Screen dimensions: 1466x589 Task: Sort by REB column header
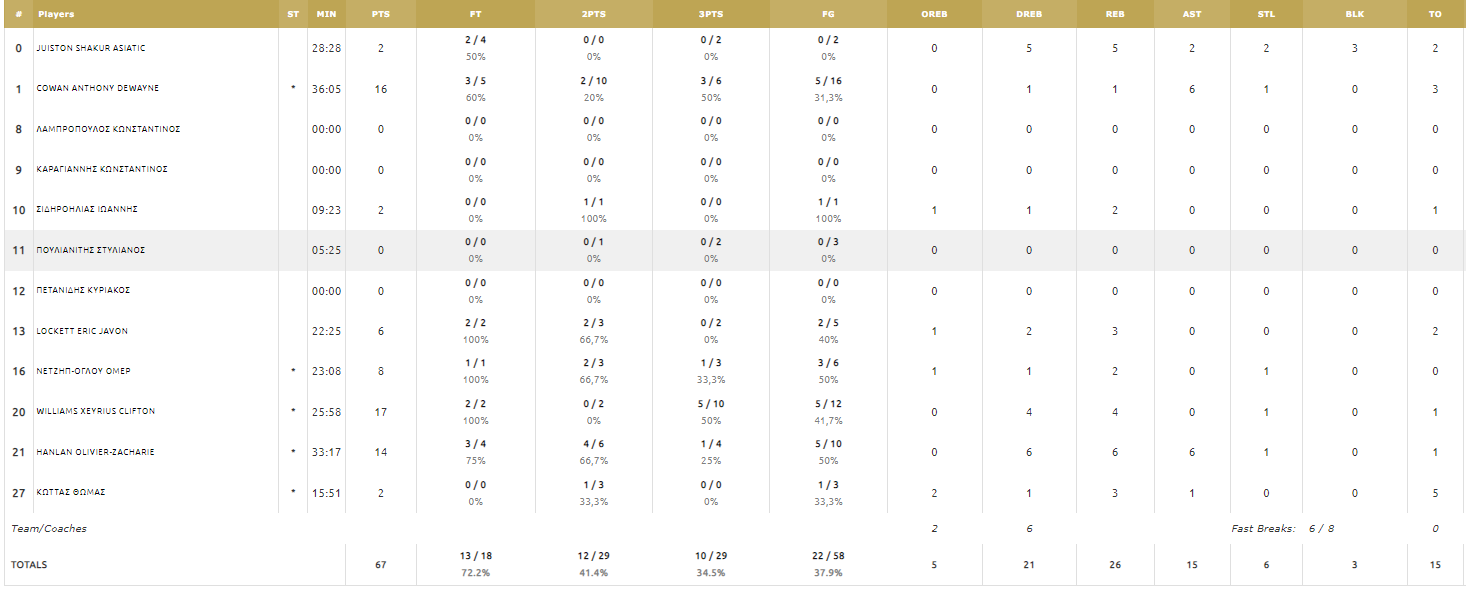point(1115,14)
